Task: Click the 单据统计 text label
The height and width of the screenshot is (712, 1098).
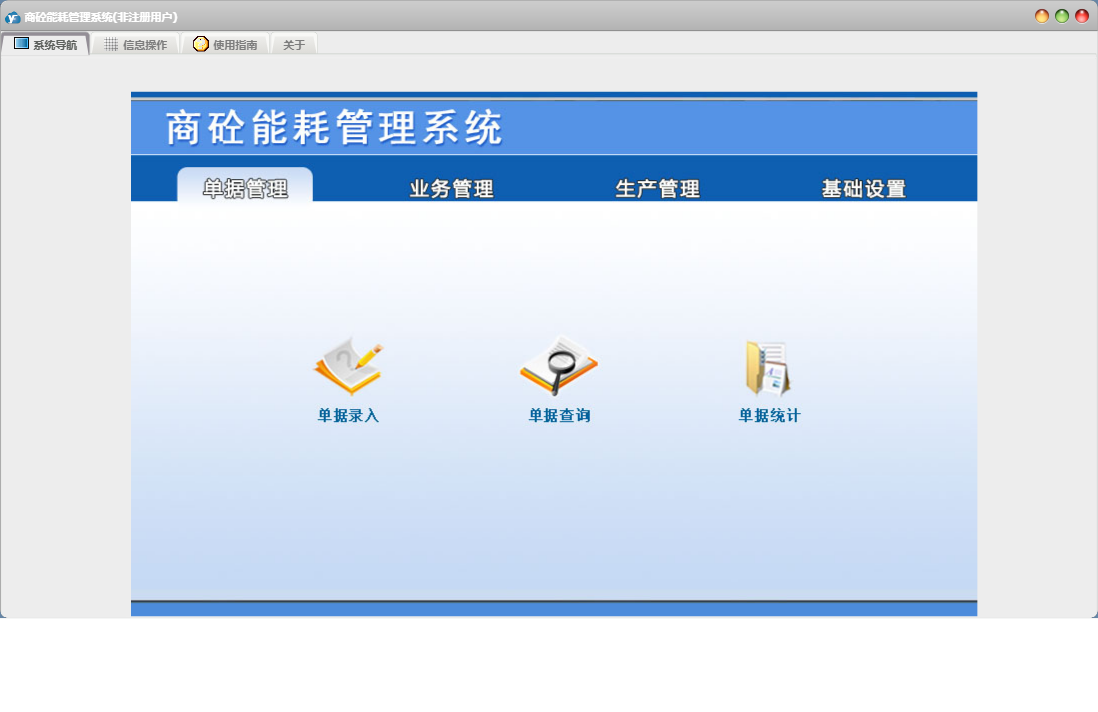Action: coord(769,415)
